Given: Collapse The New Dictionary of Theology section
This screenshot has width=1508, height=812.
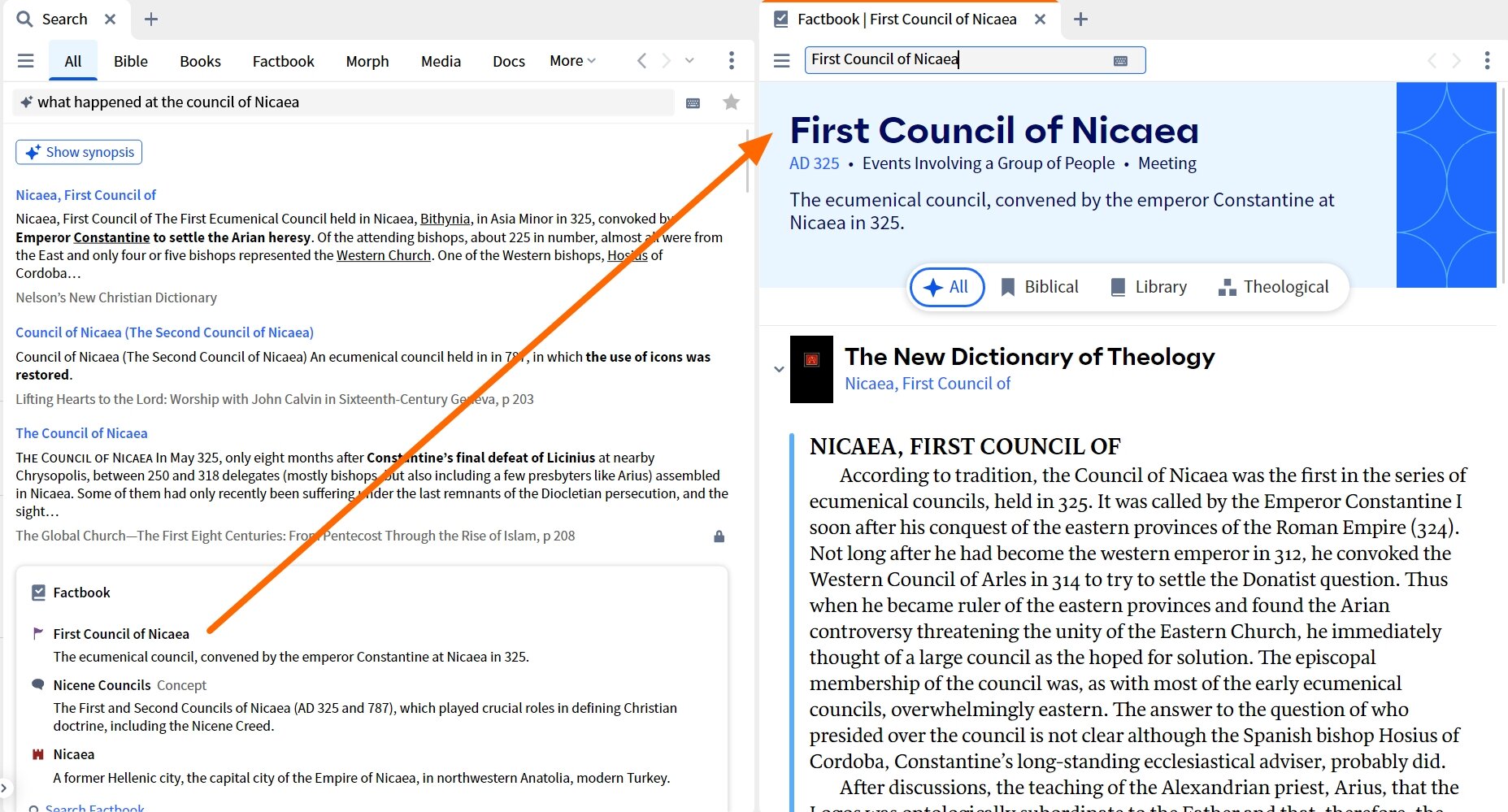Looking at the screenshot, I should 779,369.
